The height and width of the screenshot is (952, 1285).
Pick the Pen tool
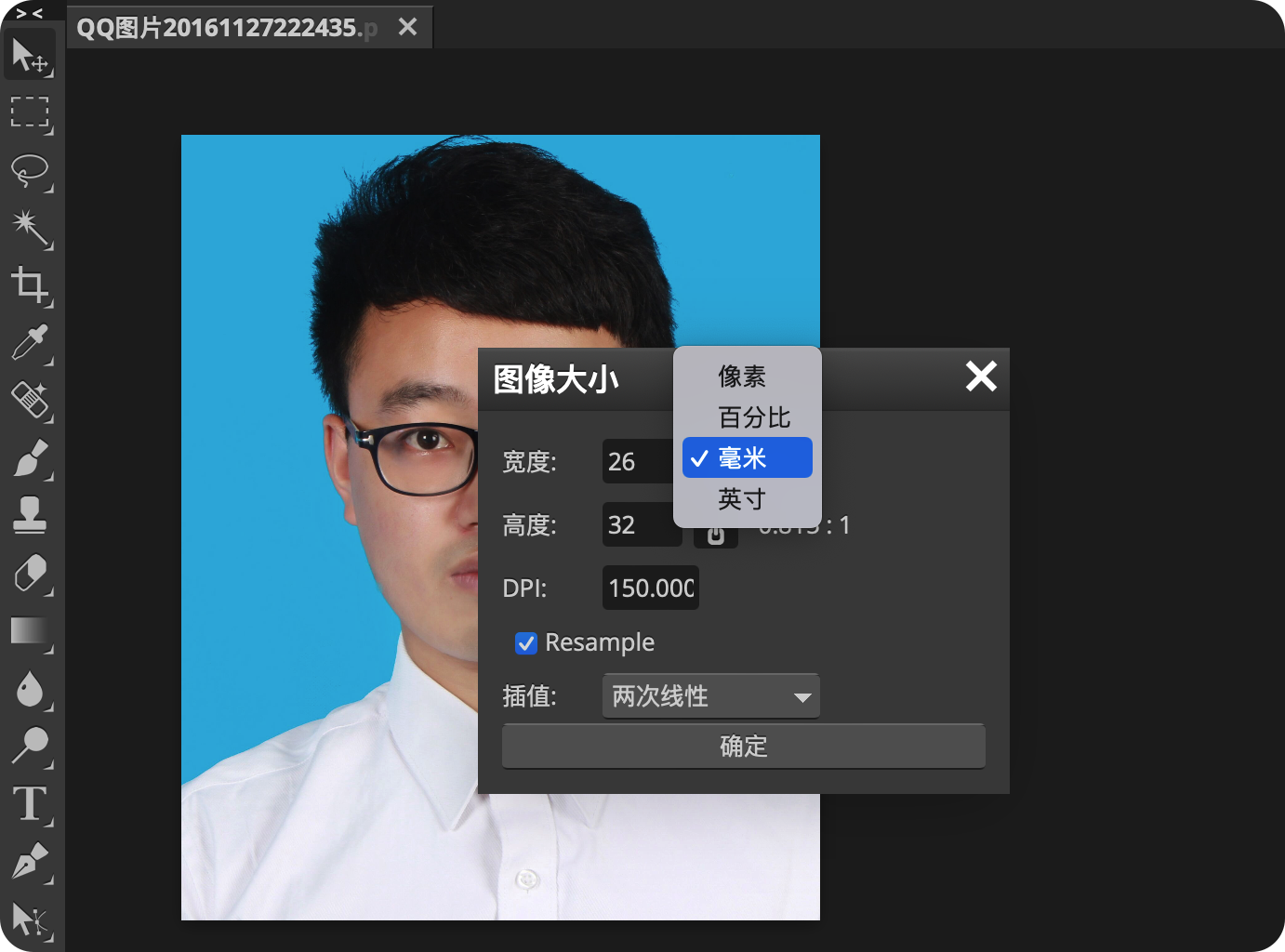click(x=31, y=863)
